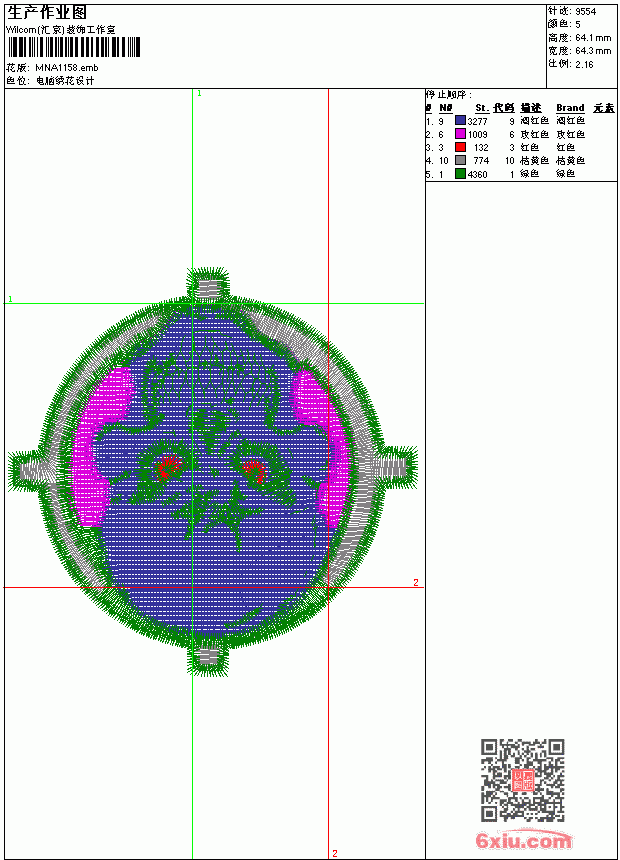620x860 pixels.
Task: Click the QR code graphic
Action: pyautogui.click(x=522, y=780)
